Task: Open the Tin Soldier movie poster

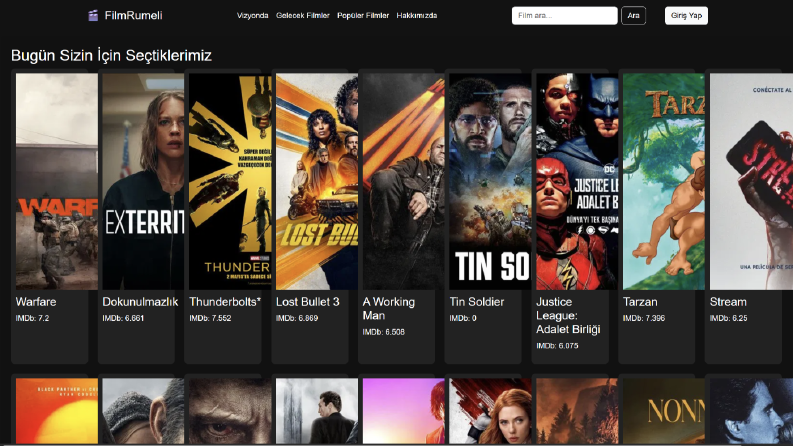Action: point(490,182)
